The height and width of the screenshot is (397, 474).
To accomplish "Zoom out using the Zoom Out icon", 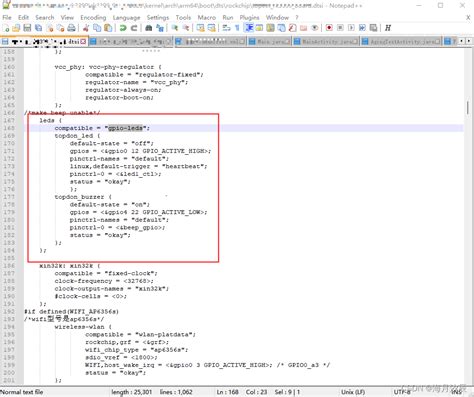I will pyautogui.click(x=186, y=28).
